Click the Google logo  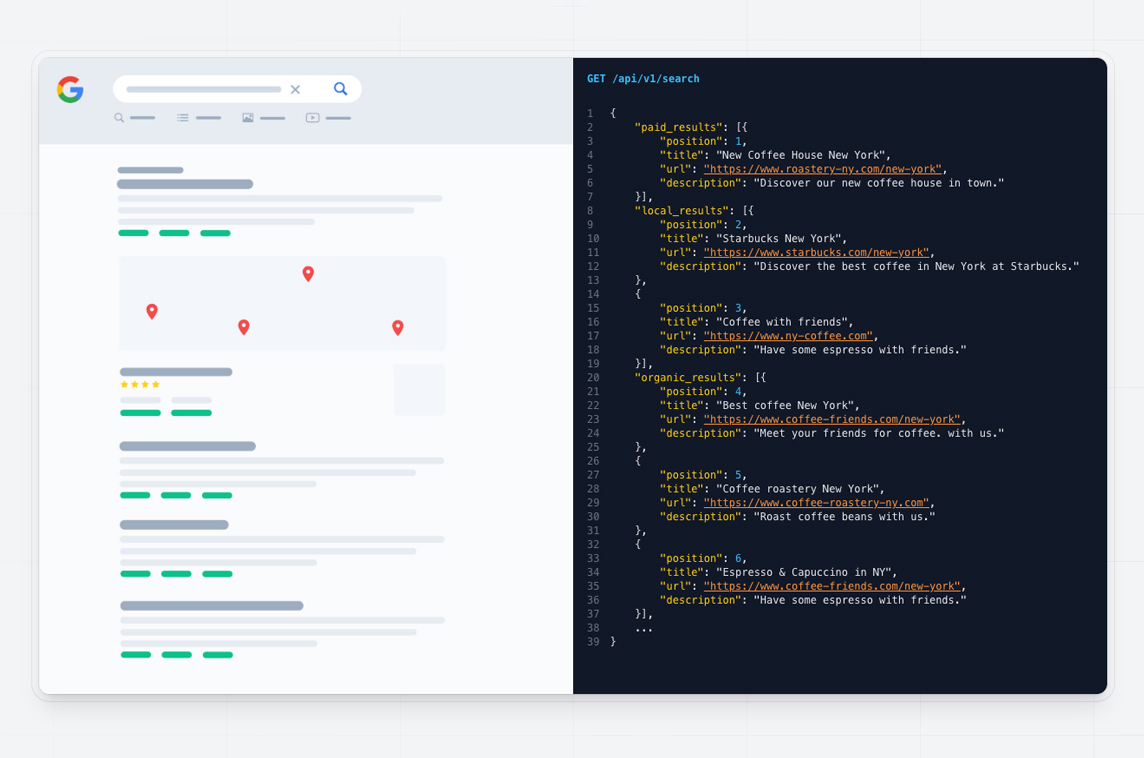pos(70,89)
